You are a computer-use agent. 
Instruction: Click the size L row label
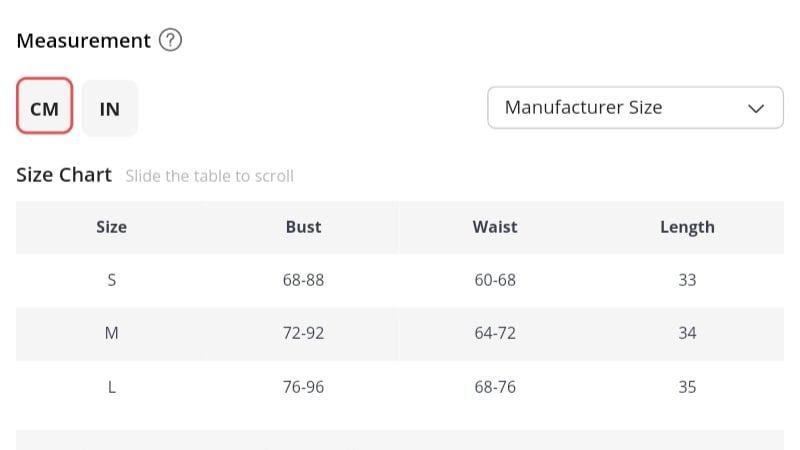tap(111, 387)
